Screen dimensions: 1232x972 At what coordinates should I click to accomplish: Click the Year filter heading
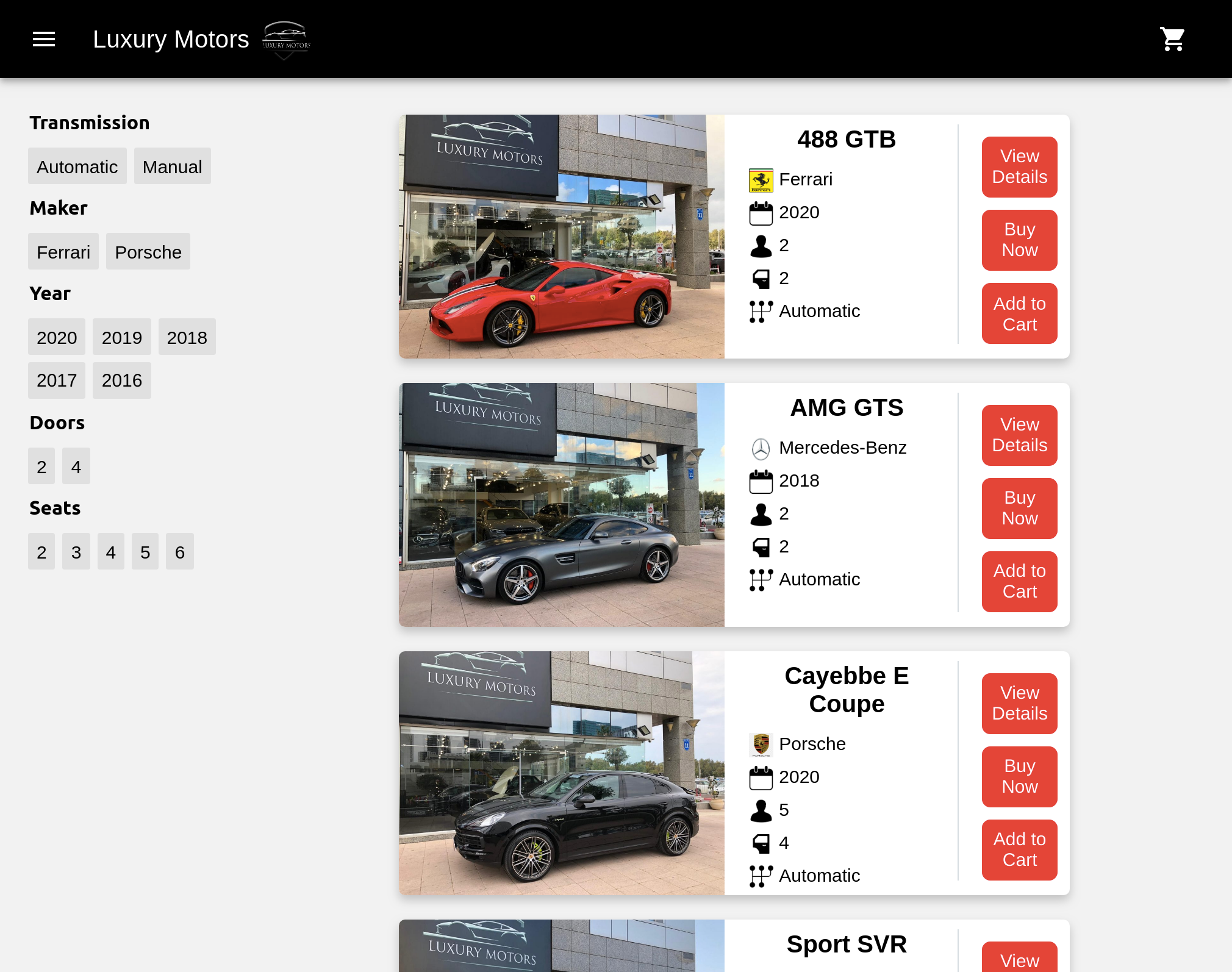tap(50, 294)
